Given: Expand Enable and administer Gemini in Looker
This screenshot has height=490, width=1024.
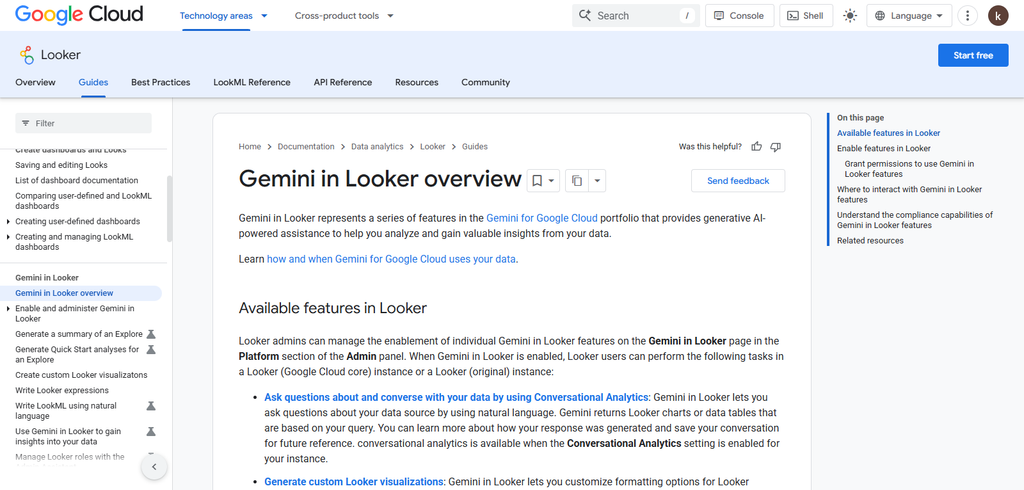Looking at the screenshot, I should [x=8, y=308].
